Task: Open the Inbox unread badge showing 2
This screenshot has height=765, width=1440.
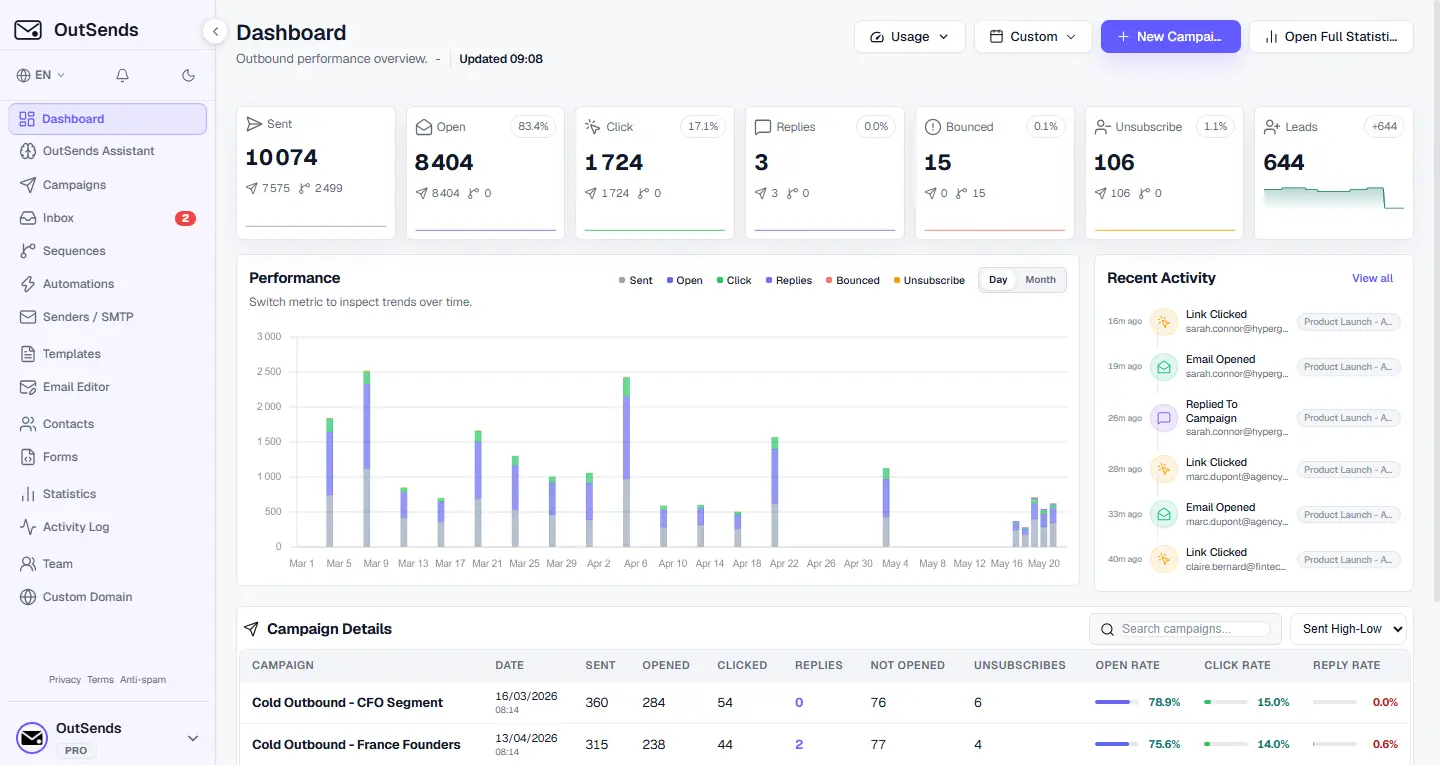Action: point(185,218)
